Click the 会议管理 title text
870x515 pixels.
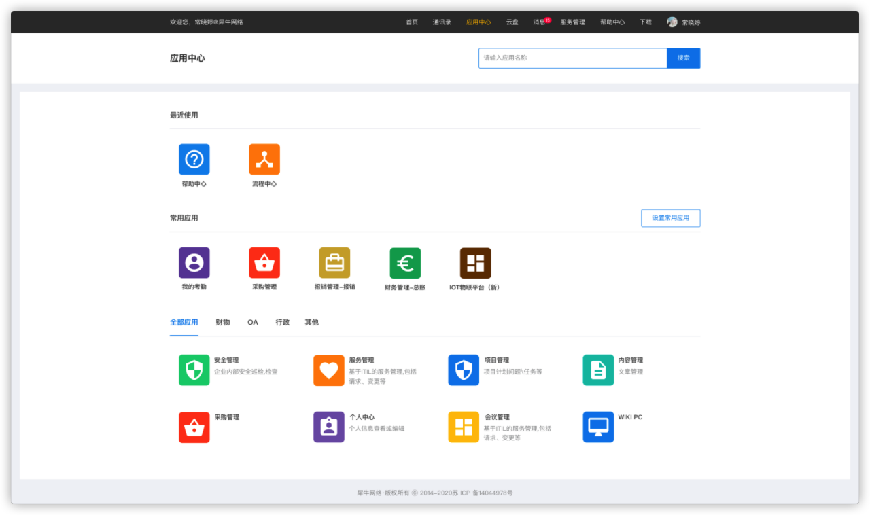coord(497,417)
